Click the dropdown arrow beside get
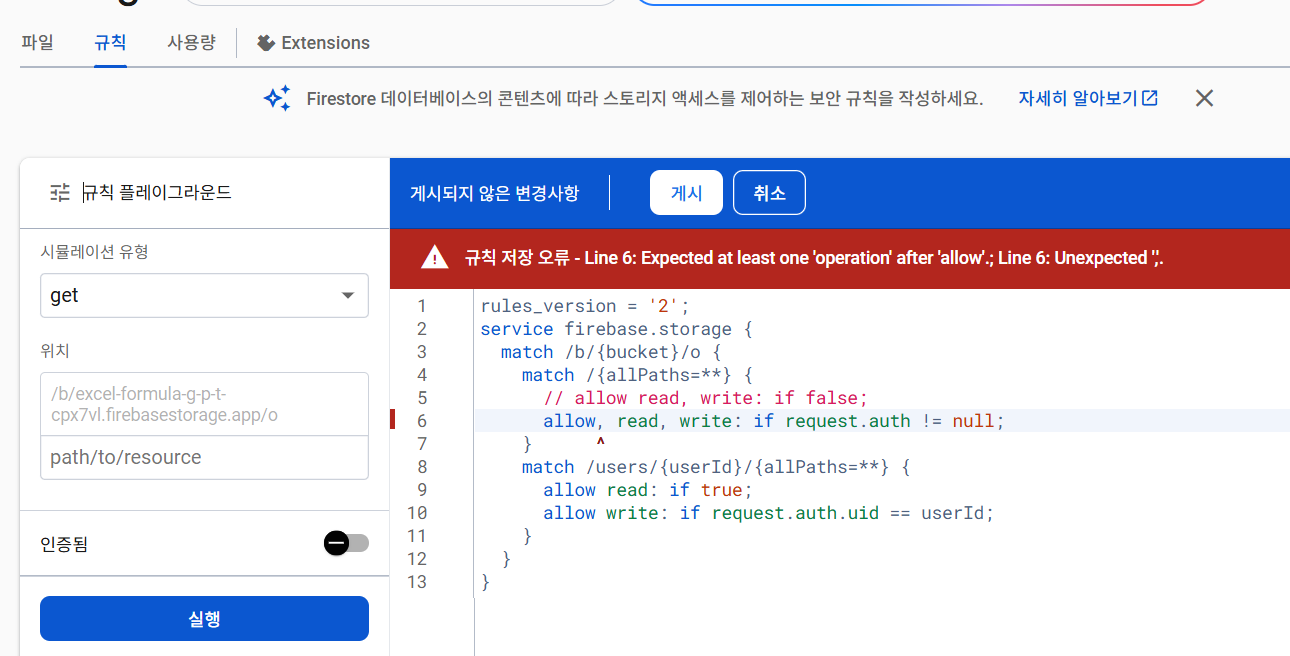This screenshot has height=656, width=1290. coord(348,295)
